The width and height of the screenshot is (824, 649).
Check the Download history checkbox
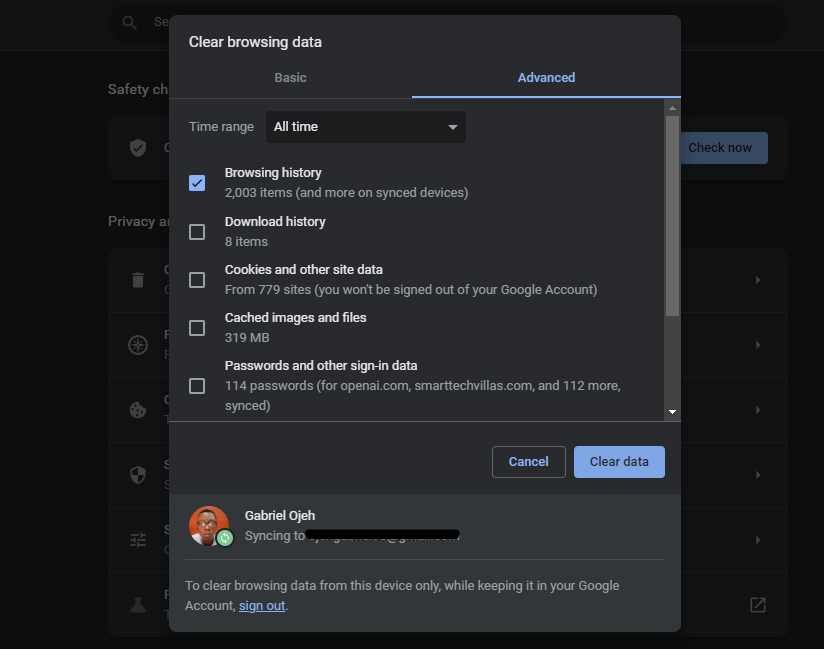[197, 231]
